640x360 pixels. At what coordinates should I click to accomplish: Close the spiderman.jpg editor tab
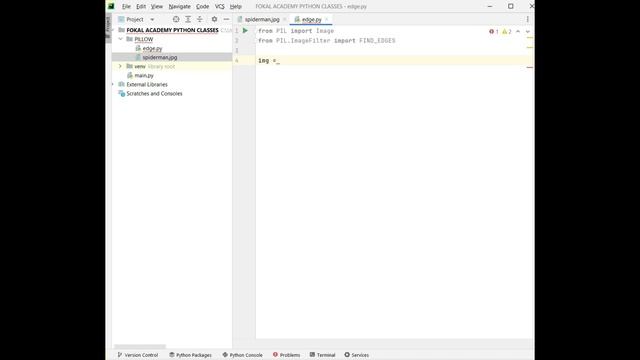284,19
